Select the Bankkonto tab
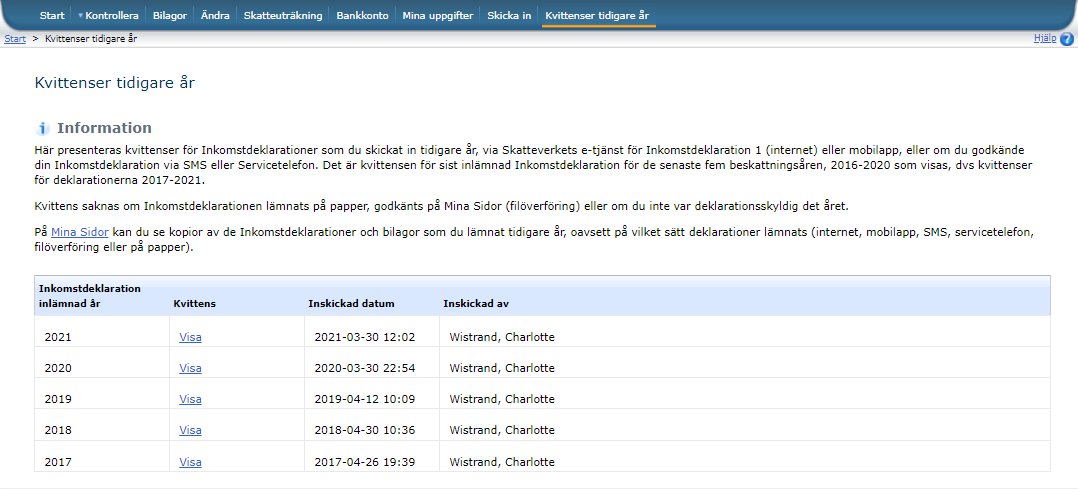Screen dimensions: 1078x489 tap(363, 16)
